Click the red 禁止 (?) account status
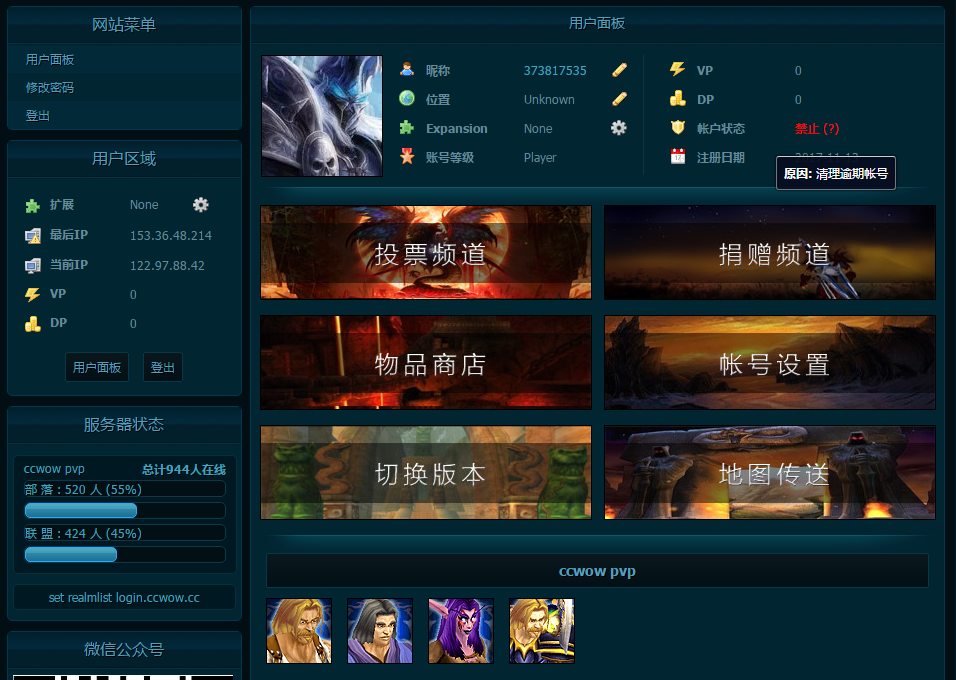 click(816, 129)
